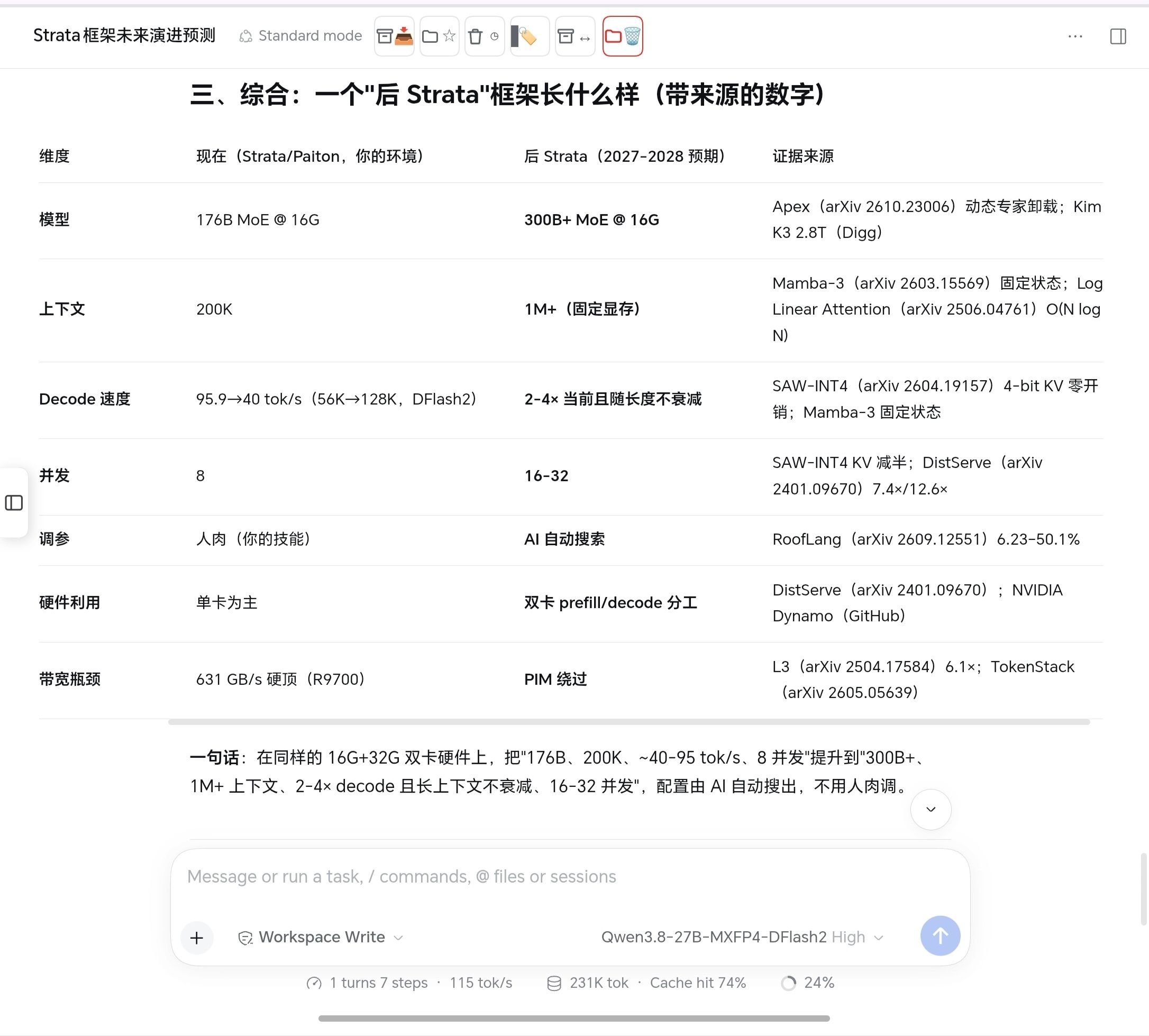Click the AI 自动搜索 cell

point(564,539)
